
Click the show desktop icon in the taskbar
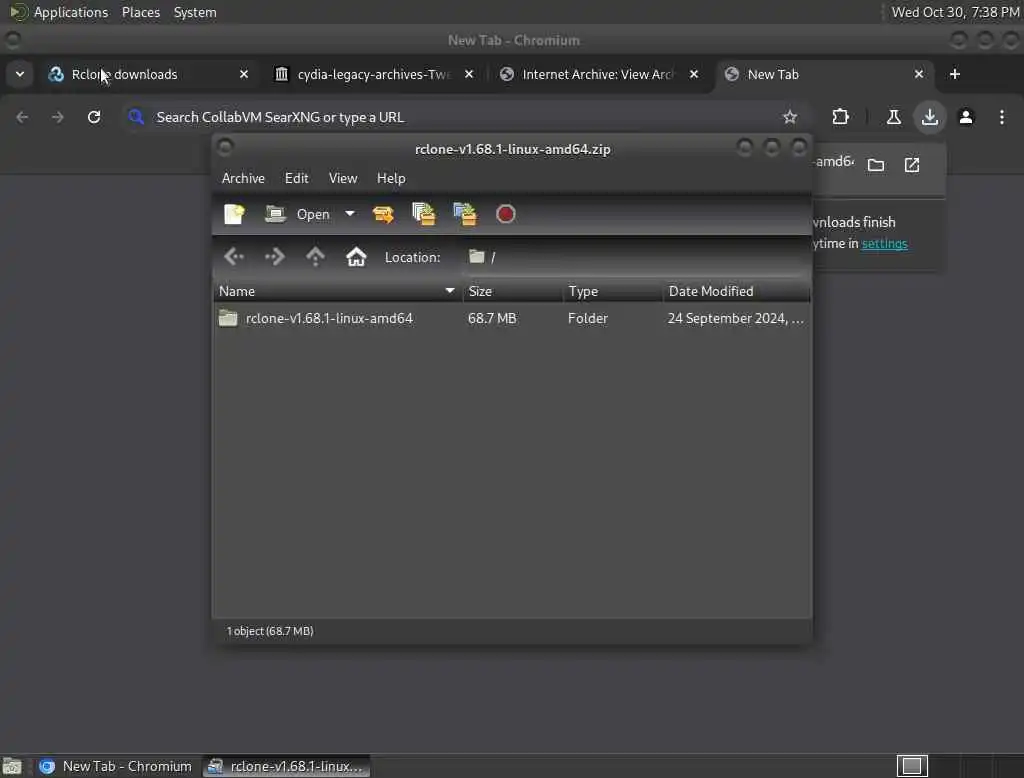[12, 766]
